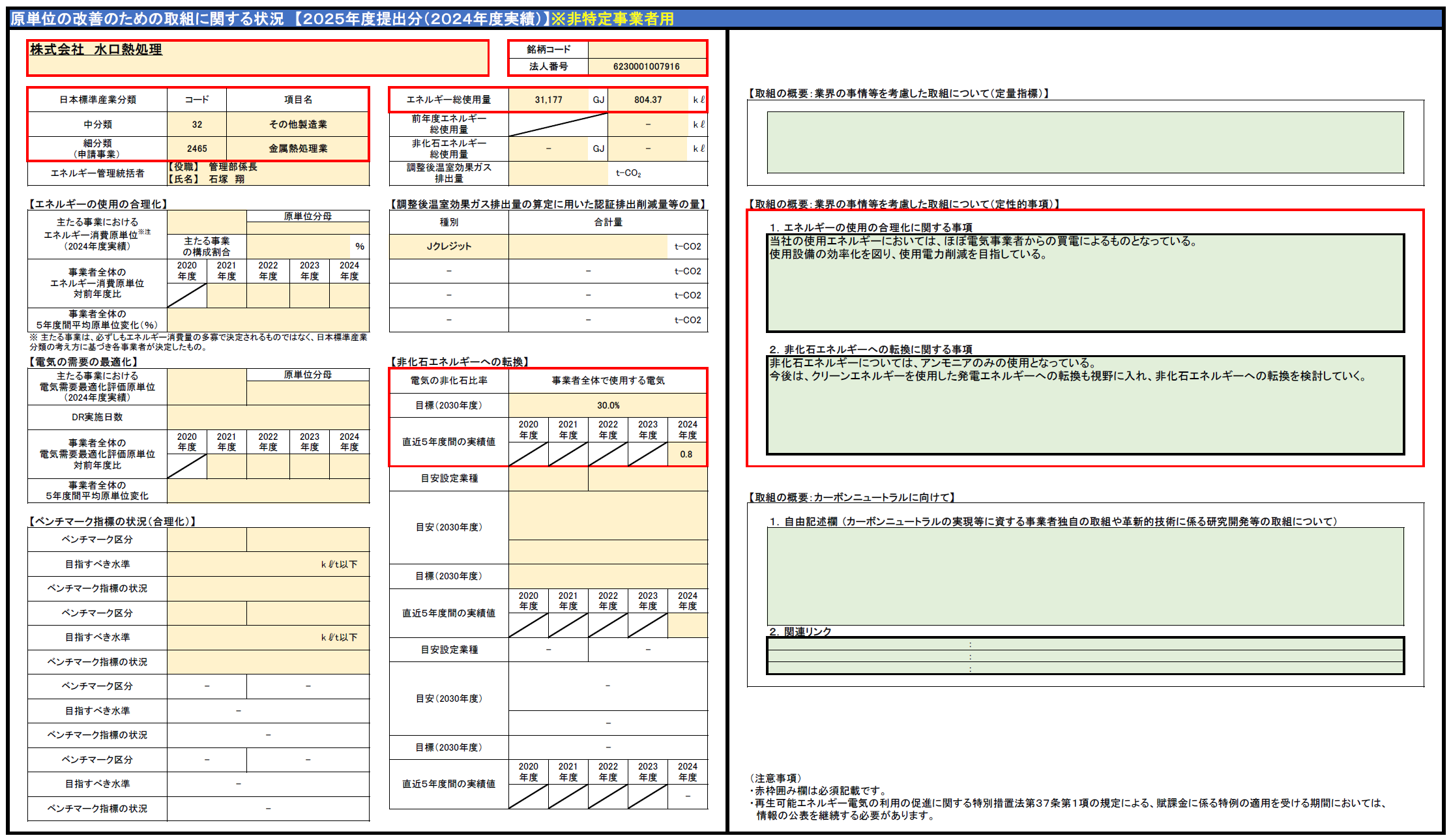Click the カーボンニュートラル 自由記述欄 text area

[1085, 576]
